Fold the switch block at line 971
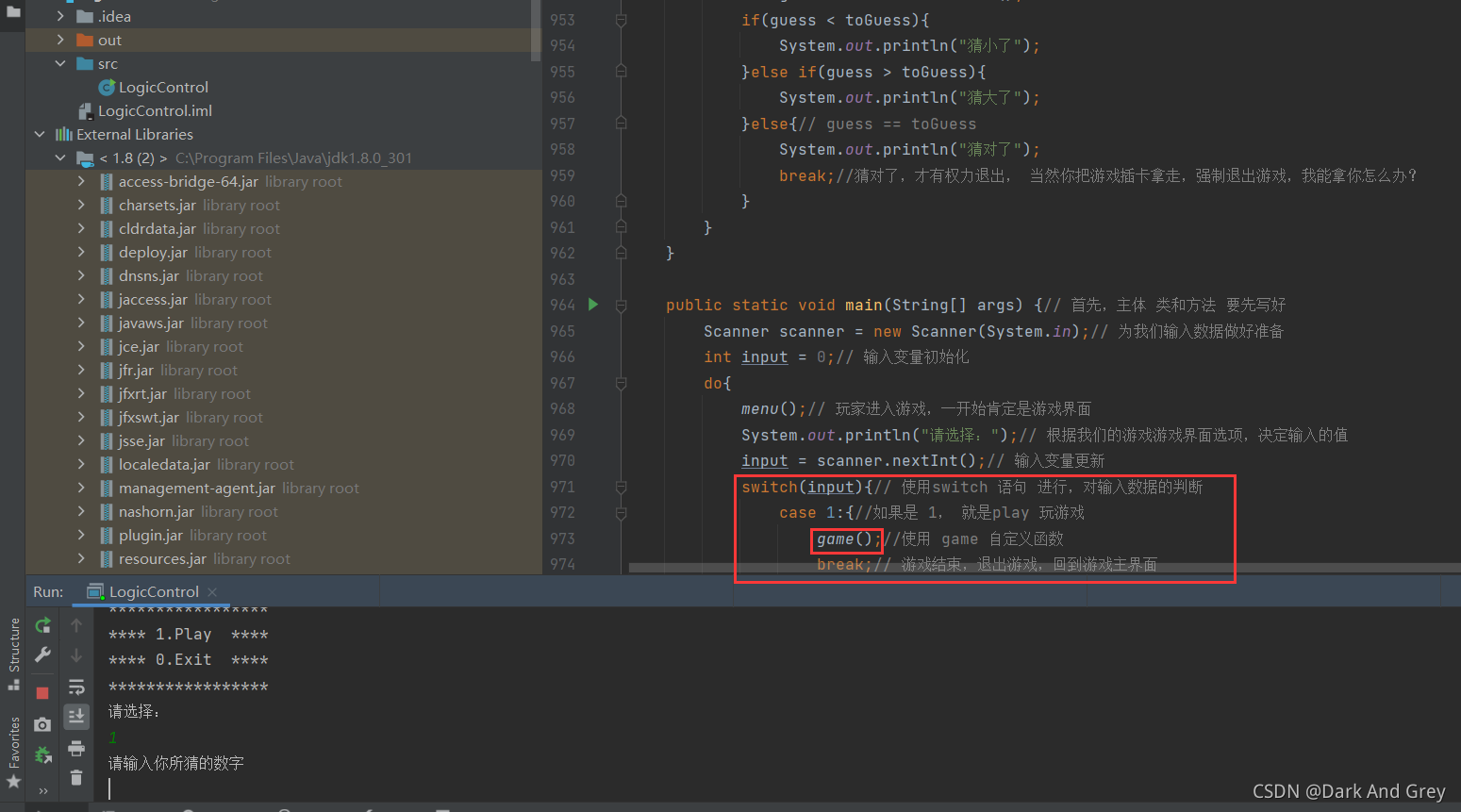Viewport: 1461px width, 812px height. click(x=621, y=487)
